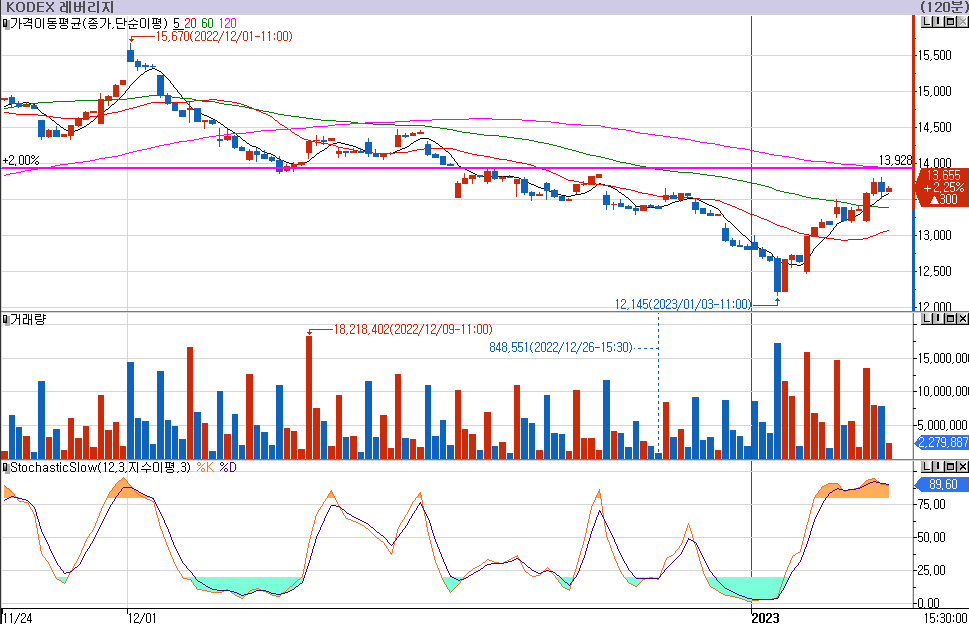Click the L button on StochasticSlow panel
Image resolution: width=969 pixels, height=624 pixels.
(x=926, y=466)
